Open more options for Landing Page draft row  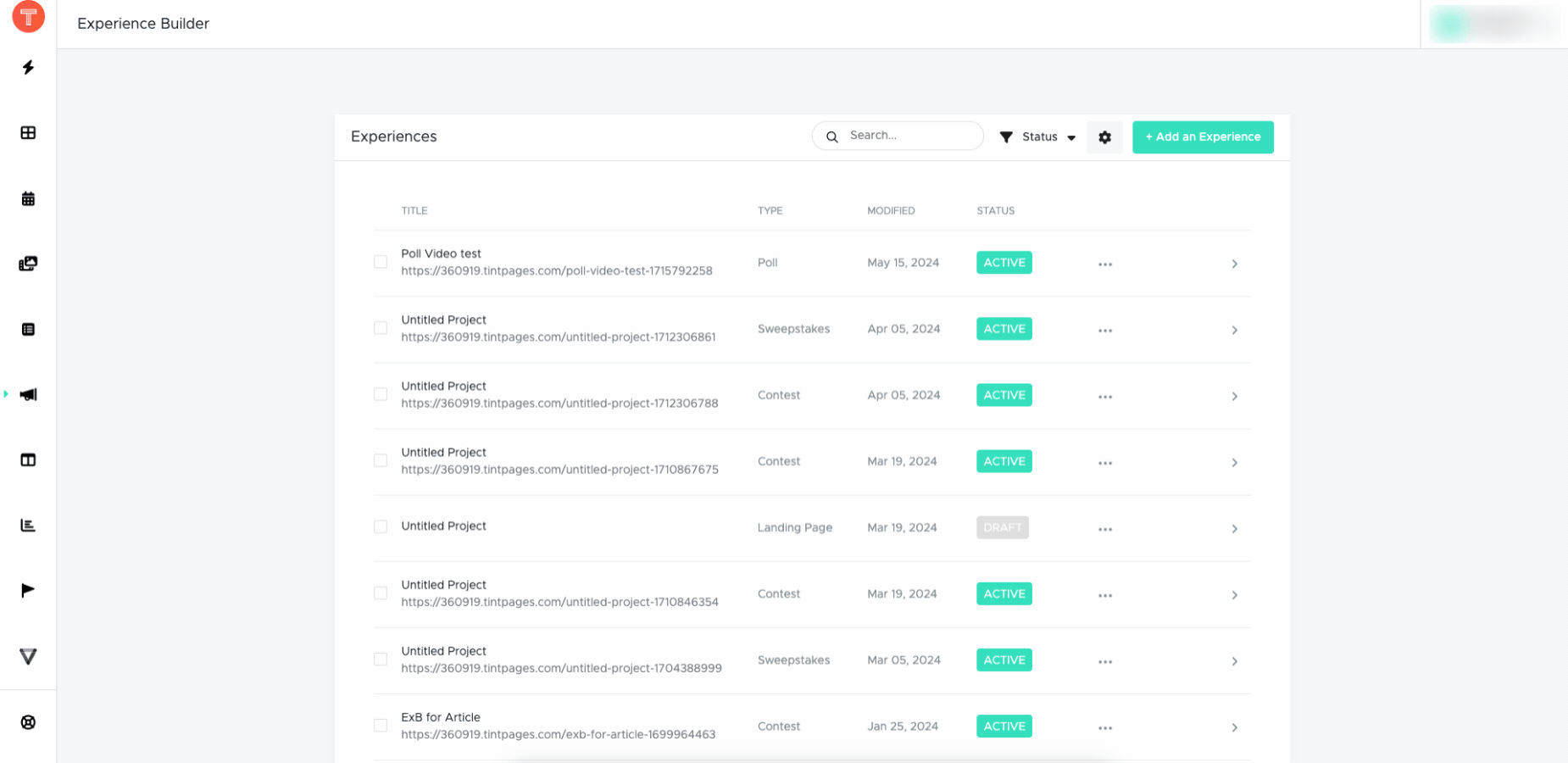(1105, 529)
